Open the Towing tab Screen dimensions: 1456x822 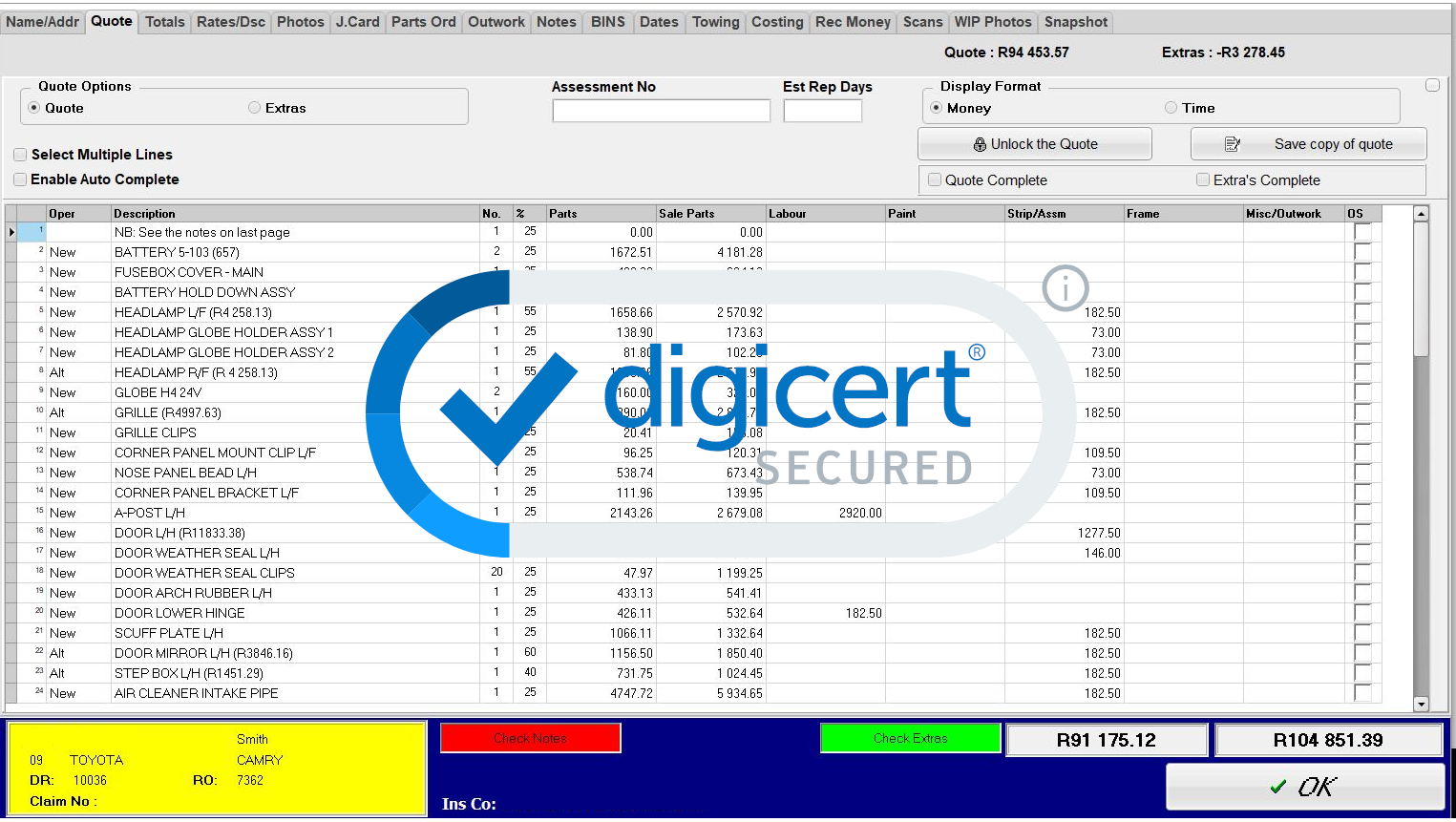(716, 22)
